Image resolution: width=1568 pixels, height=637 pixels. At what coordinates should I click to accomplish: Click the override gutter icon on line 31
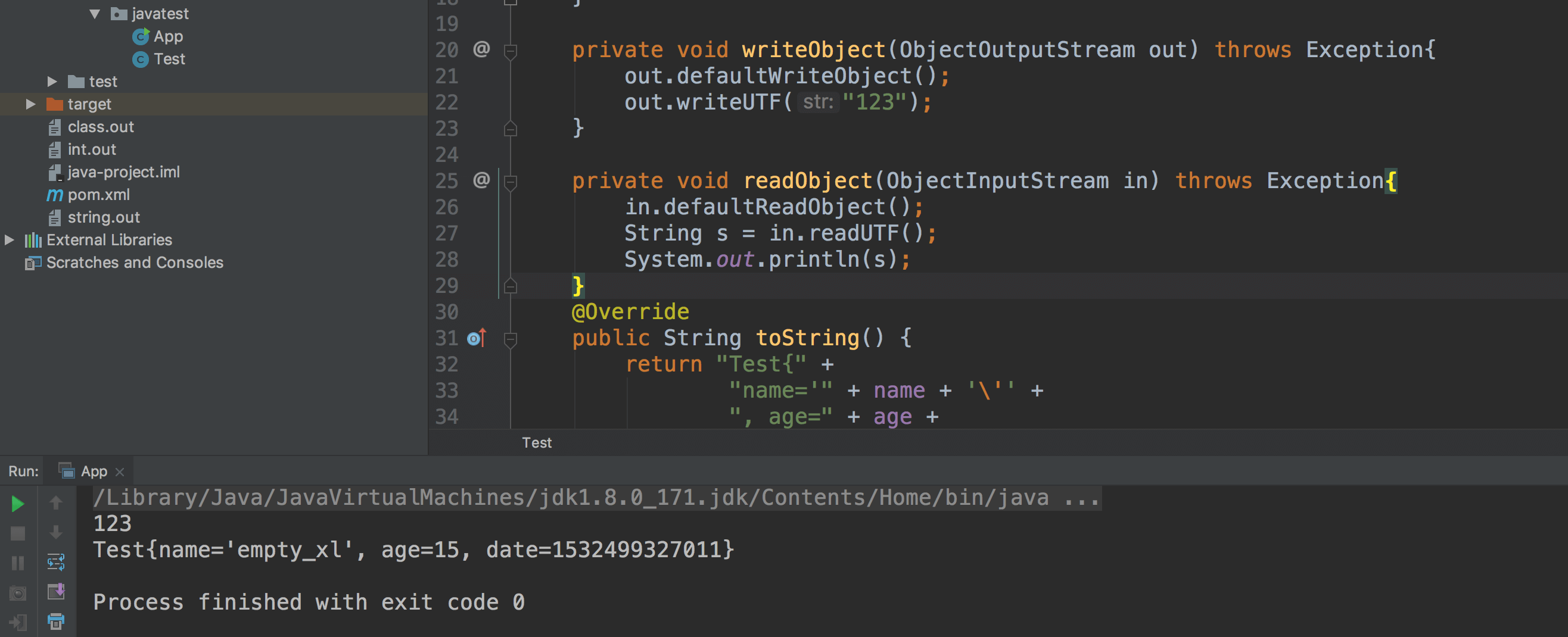477,338
